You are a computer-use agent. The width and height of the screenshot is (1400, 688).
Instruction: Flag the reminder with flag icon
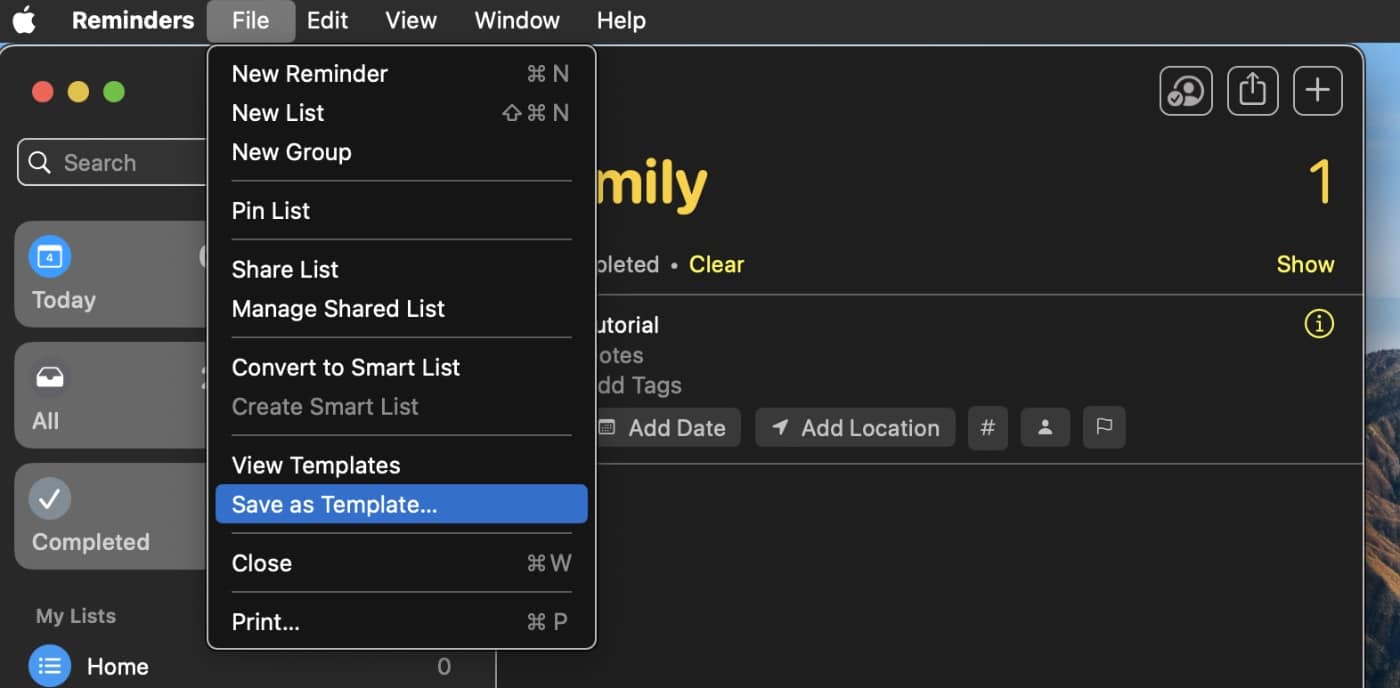tap(1104, 428)
